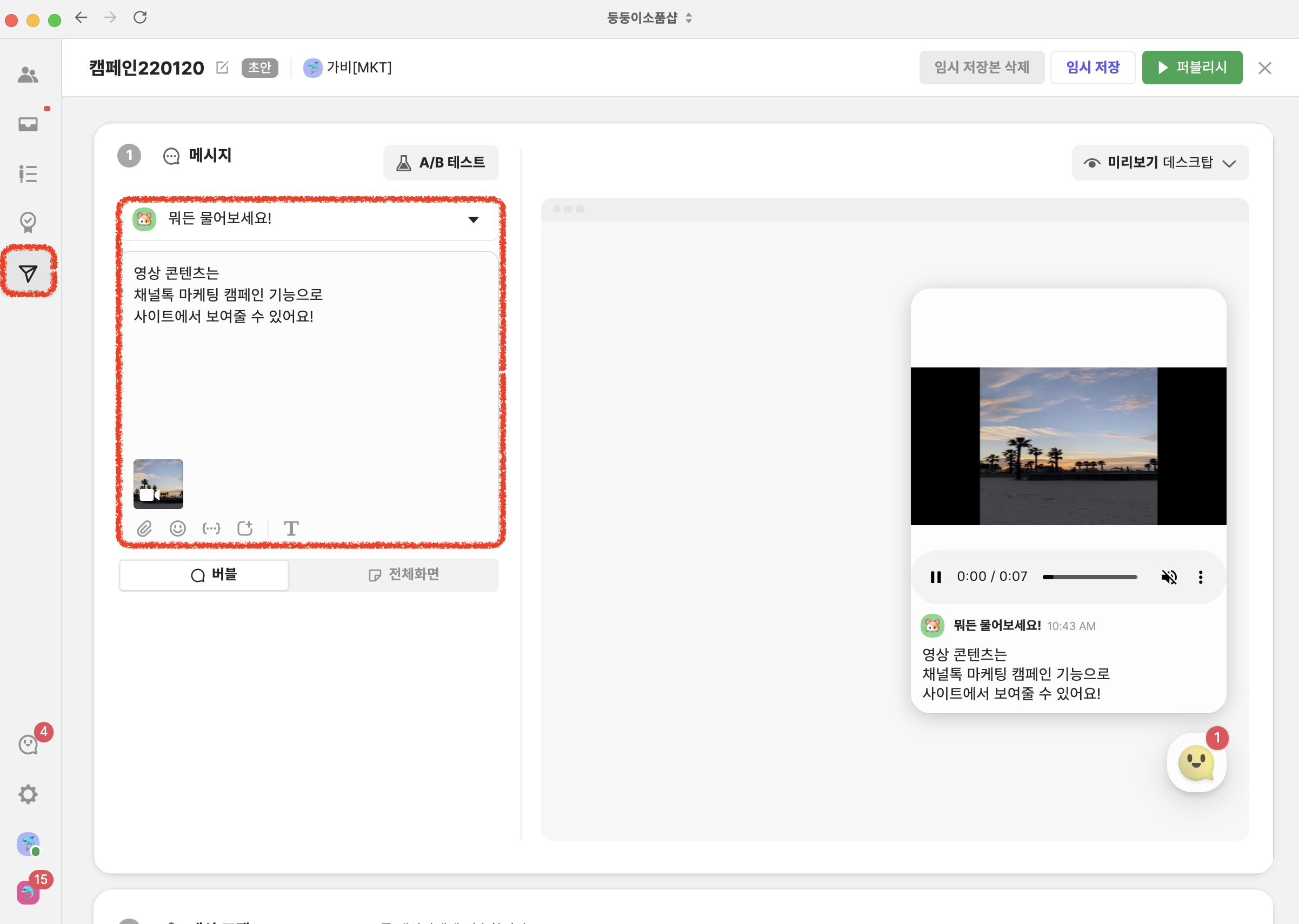The image size is (1299, 924).
Task: Expand the 뭐든 물어보세요! sender dropdown
Action: click(x=473, y=219)
